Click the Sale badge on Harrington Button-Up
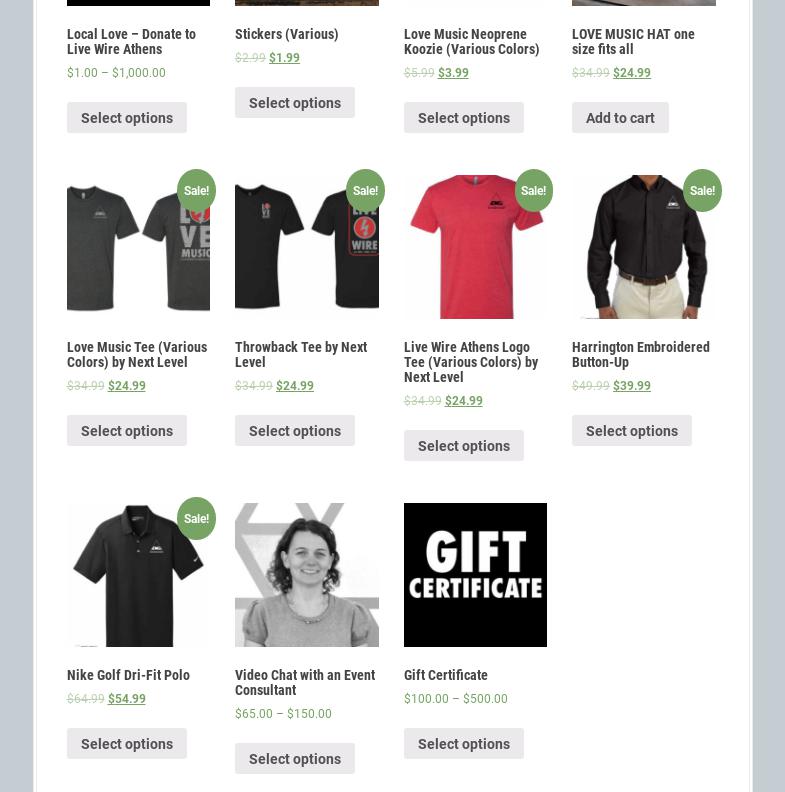 coord(702,190)
